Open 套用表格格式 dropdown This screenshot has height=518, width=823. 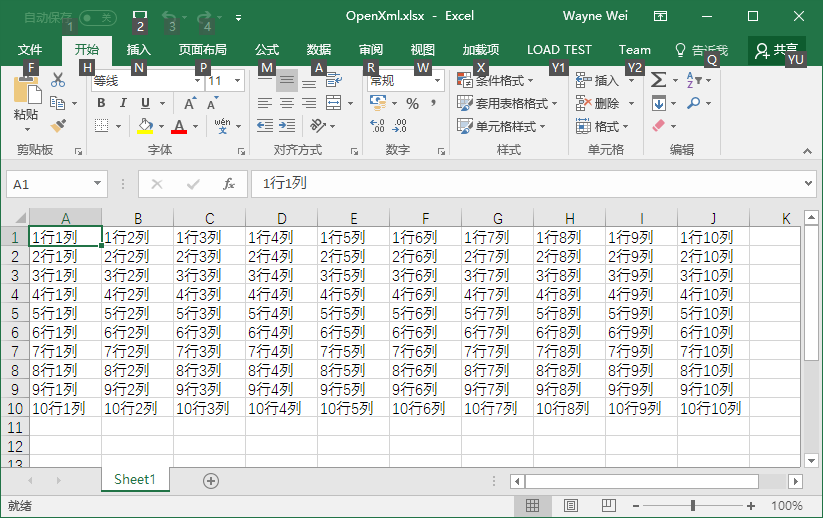tap(507, 103)
